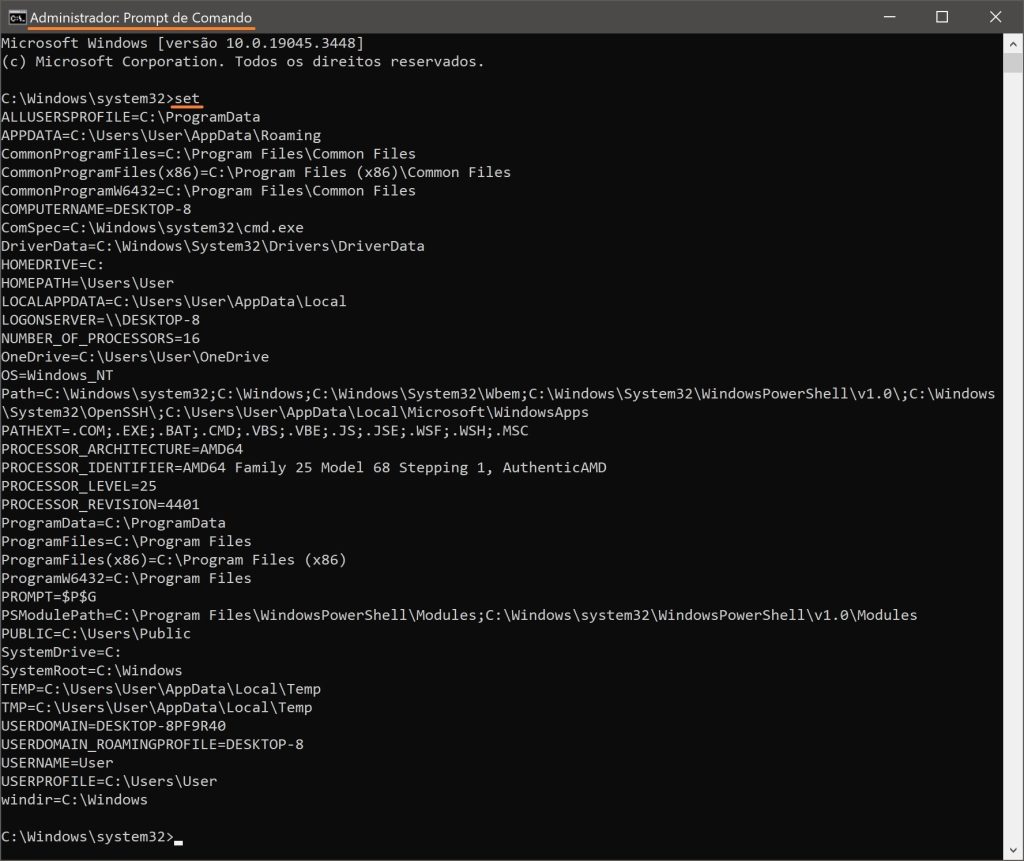Click the USERNAME=User line
Viewport: 1024px width, 861px height.
57,762
